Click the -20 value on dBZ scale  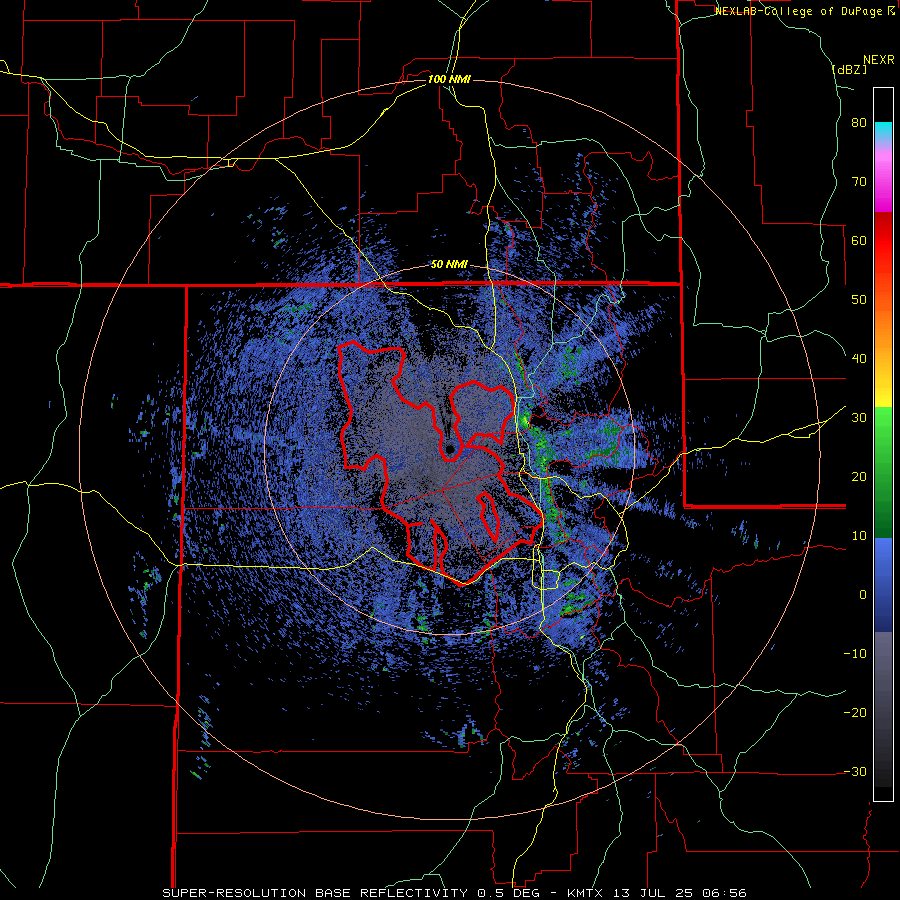coord(855,712)
